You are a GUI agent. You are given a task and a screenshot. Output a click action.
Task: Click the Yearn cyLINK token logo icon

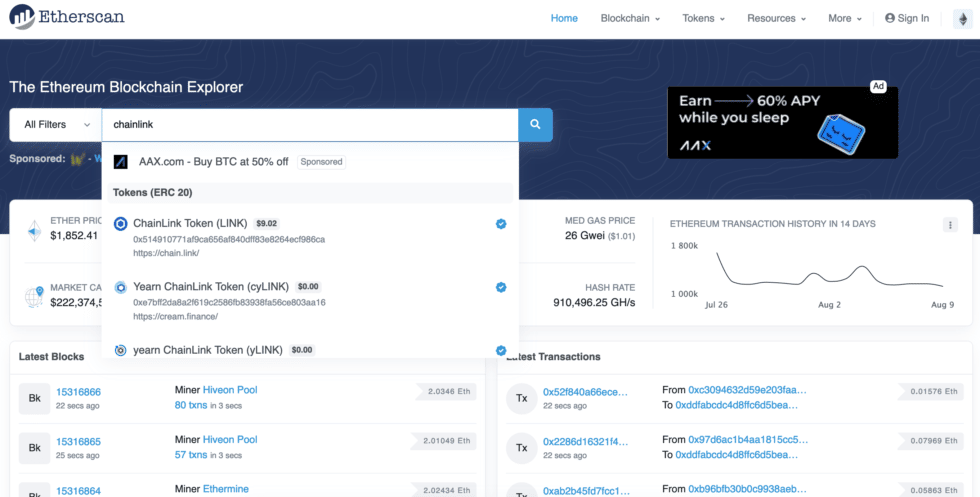pyautogui.click(x=121, y=287)
